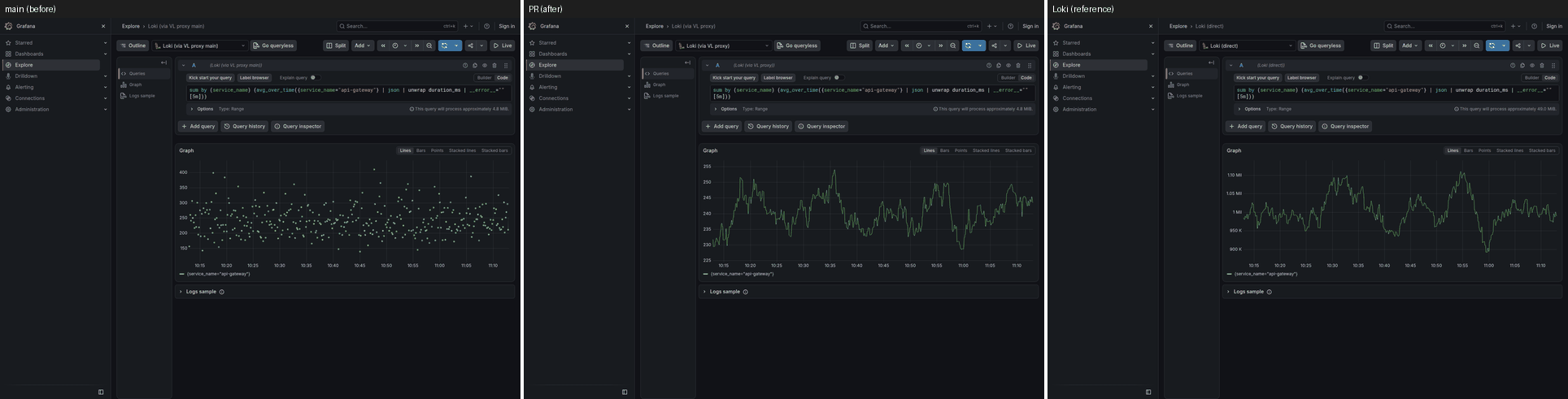Click the Logs sample info icon in Loki (reference)

[1269, 292]
